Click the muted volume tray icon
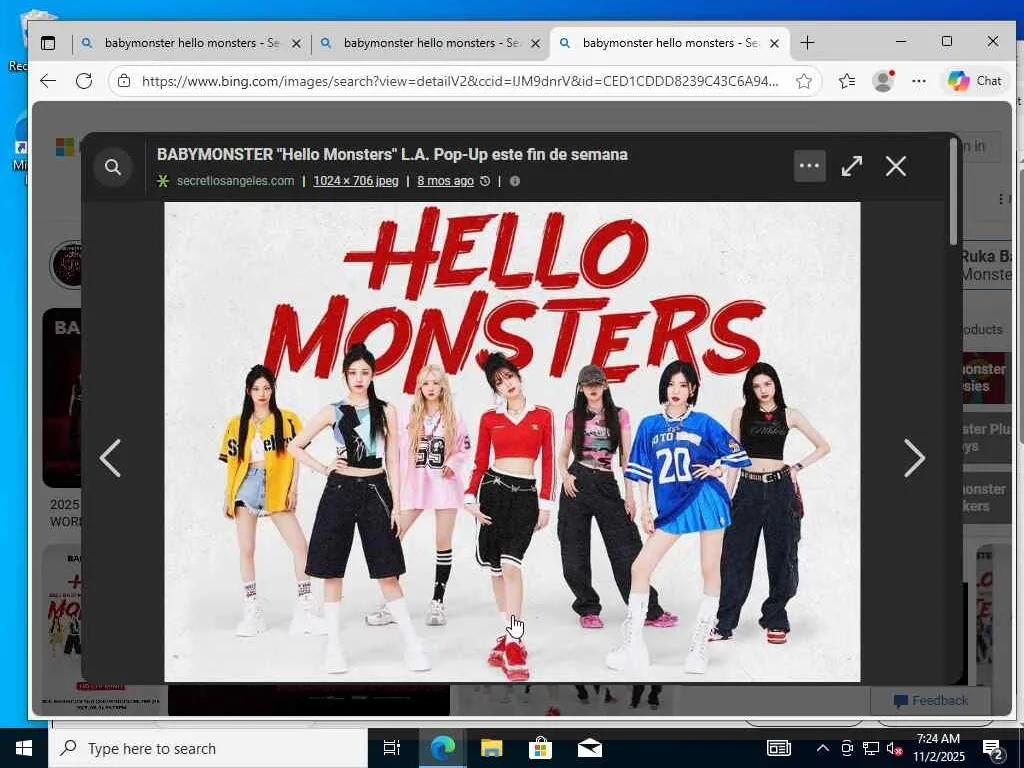 (894, 748)
